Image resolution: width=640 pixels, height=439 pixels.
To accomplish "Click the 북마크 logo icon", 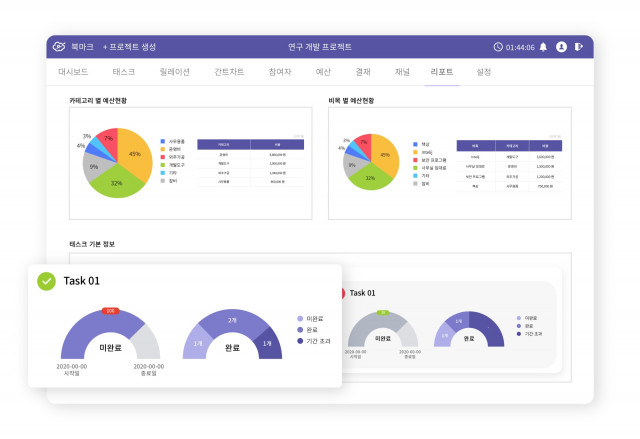I will pyautogui.click(x=59, y=47).
